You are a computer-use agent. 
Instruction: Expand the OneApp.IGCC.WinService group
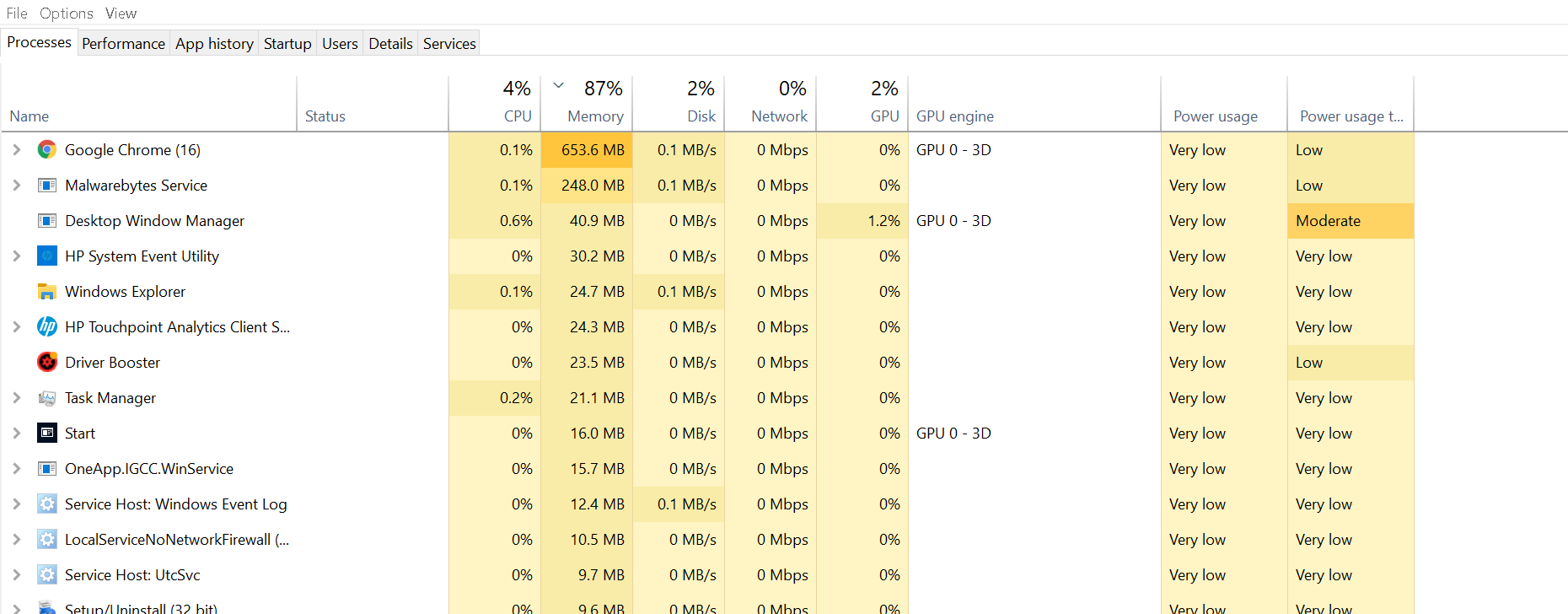pos(16,469)
